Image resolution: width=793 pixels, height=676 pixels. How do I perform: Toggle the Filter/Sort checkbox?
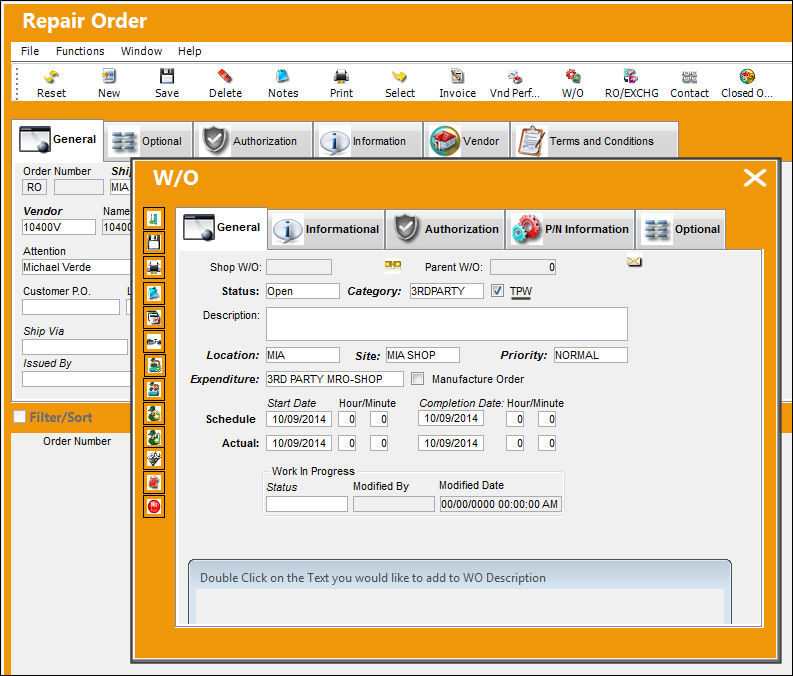pos(19,417)
